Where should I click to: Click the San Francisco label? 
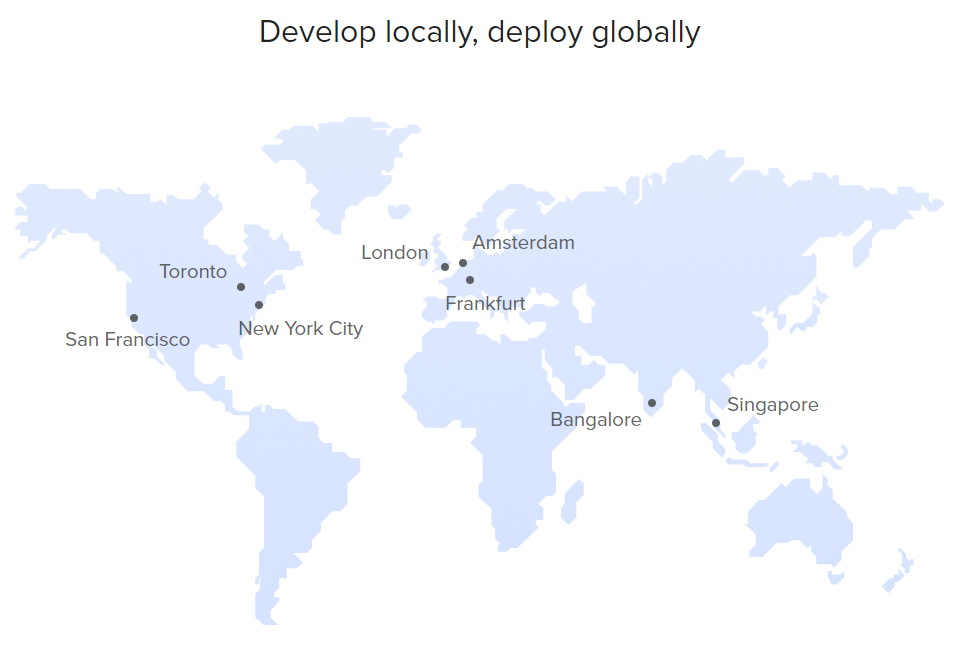(x=127, y=340)
